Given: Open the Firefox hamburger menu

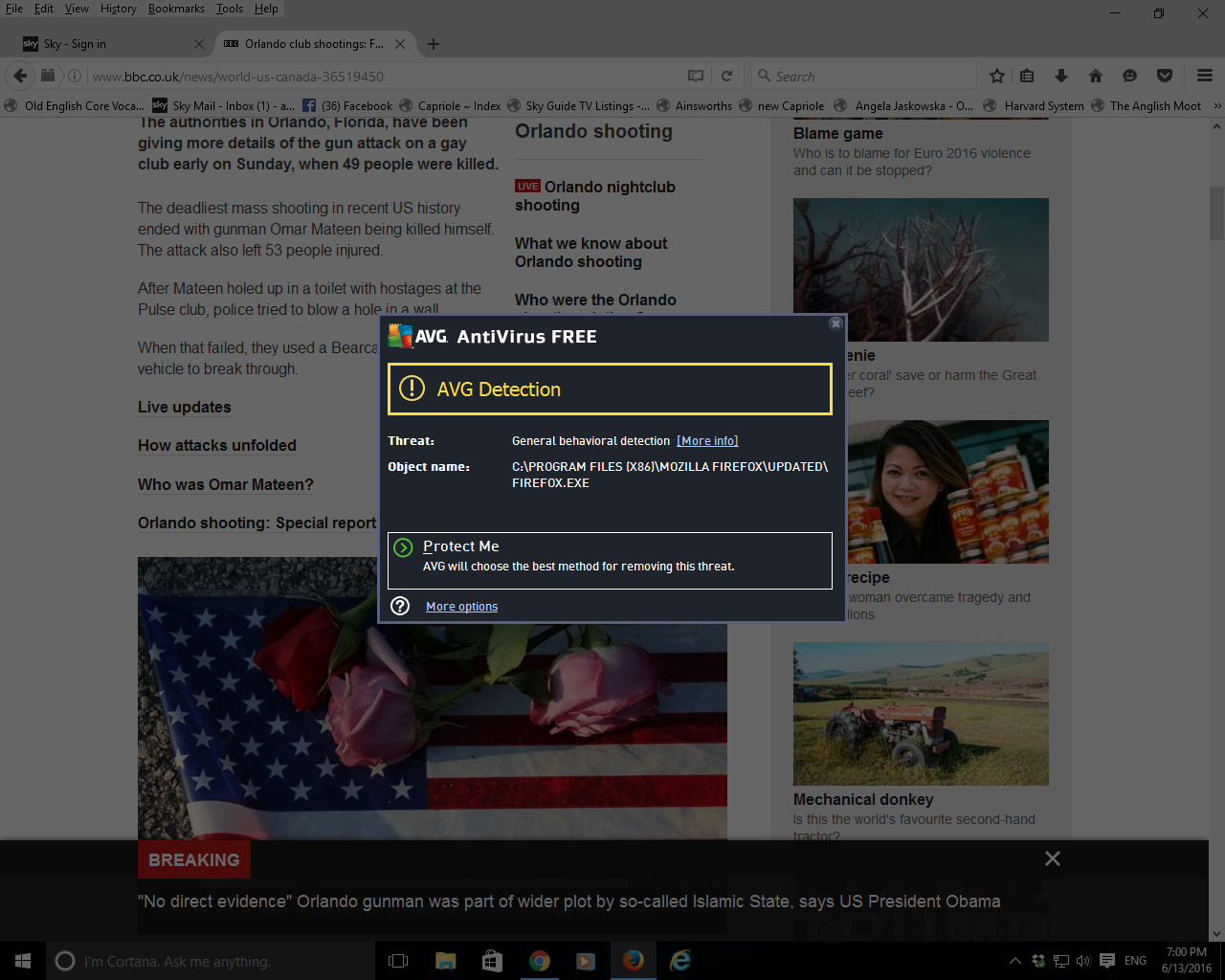Looking at the screenshot, I should pyautogui.click(x=1205, y=76).
